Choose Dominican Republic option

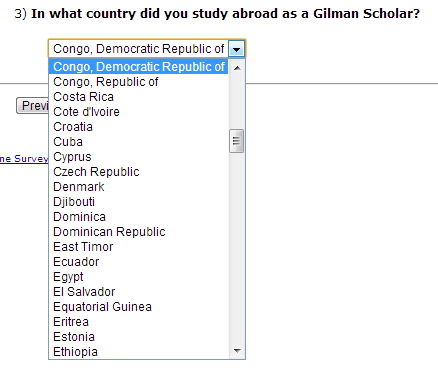tap(139, 232)
